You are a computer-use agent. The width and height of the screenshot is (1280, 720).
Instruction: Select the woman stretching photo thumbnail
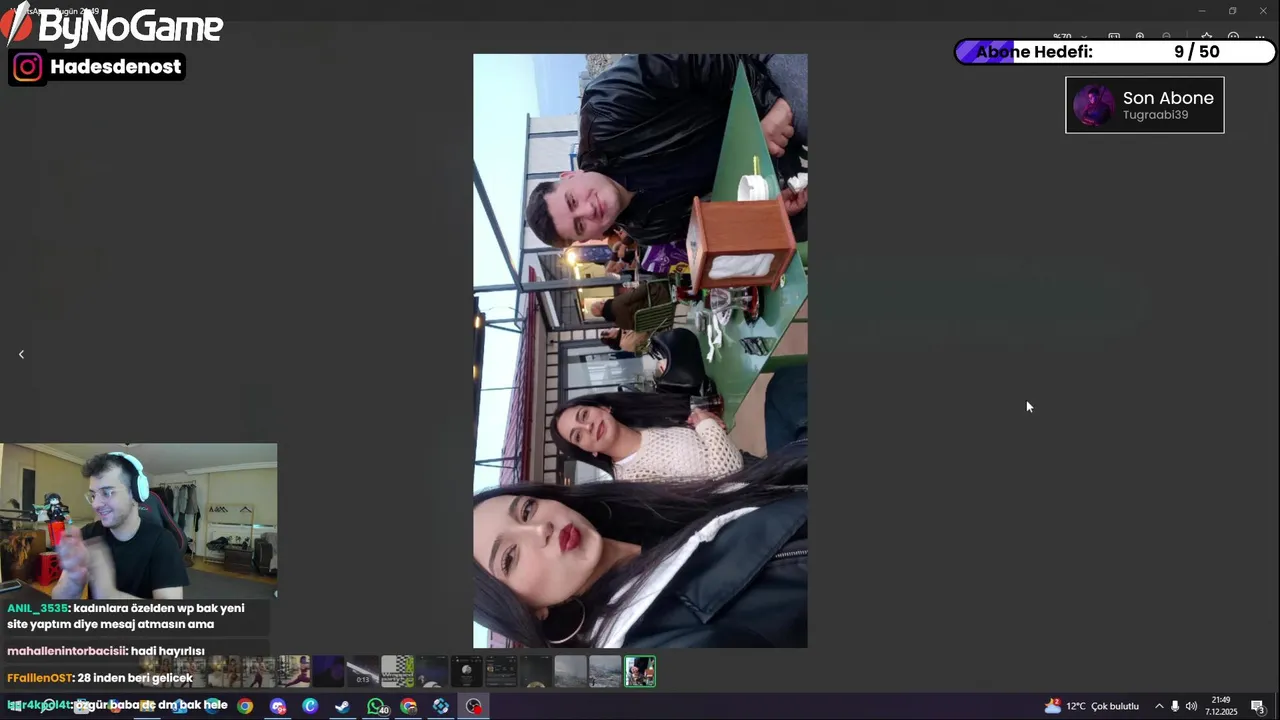click(x=294, y=671)
